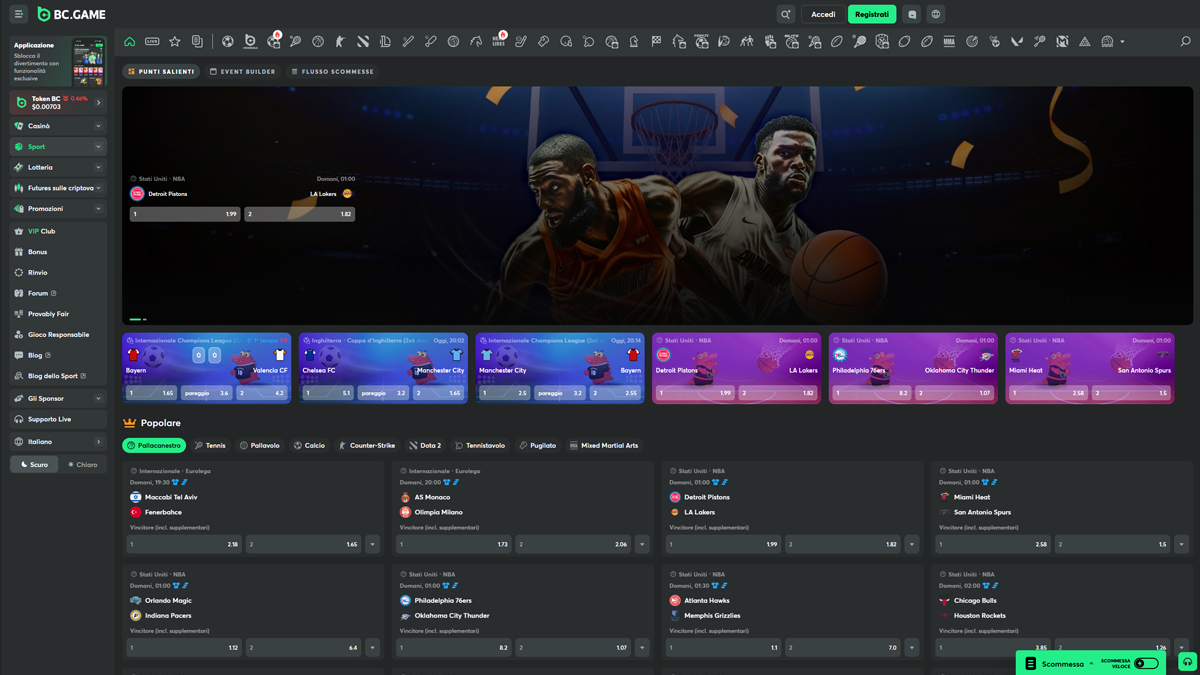
Task: Click the hamburger menu icon beside logo
Action: pyautogui.click(x=18, y=14)
